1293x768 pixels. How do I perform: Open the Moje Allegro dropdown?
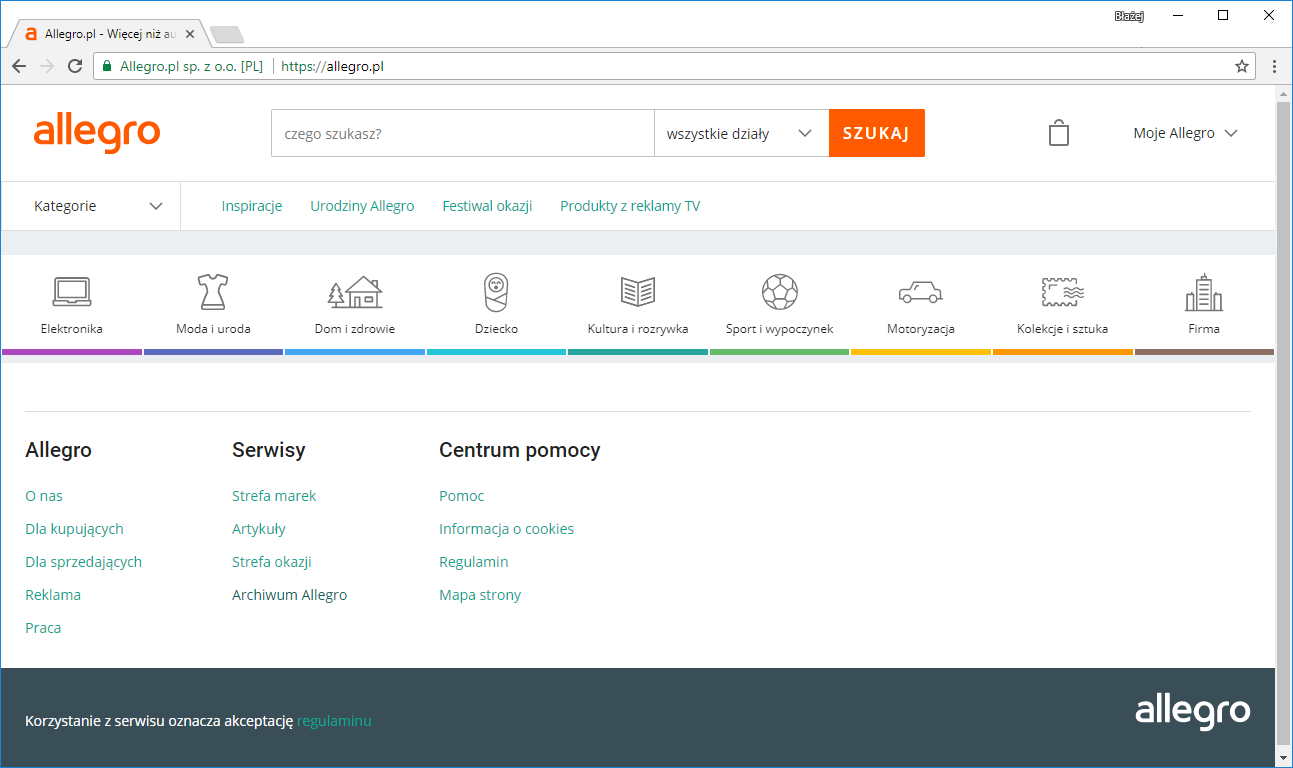tap(1185, 133)
